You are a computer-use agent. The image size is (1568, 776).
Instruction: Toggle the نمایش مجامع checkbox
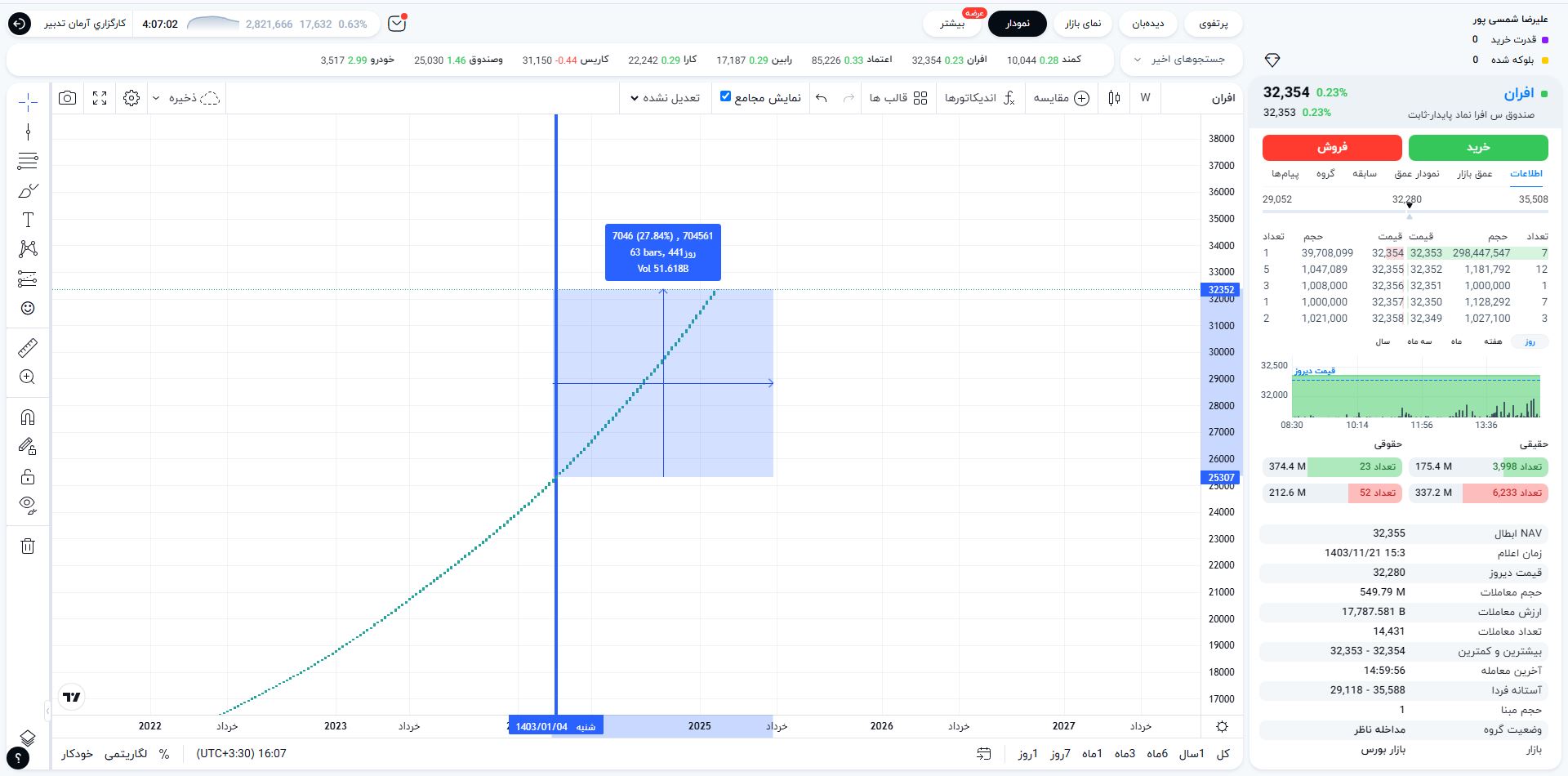[725, 96]
